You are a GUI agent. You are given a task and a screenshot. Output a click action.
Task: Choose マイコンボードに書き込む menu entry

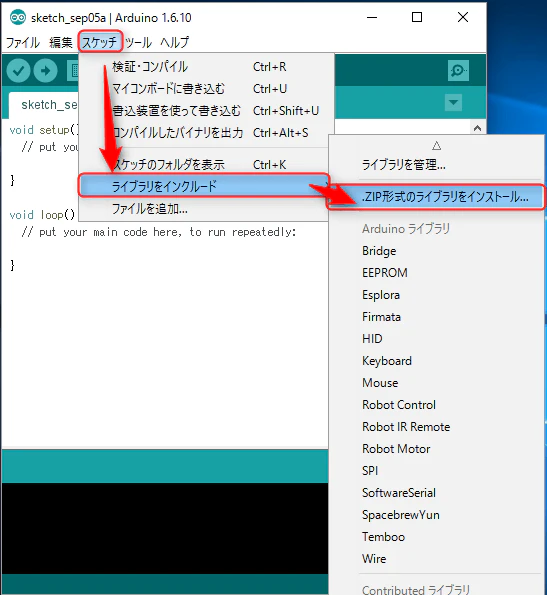click(206, 89)
